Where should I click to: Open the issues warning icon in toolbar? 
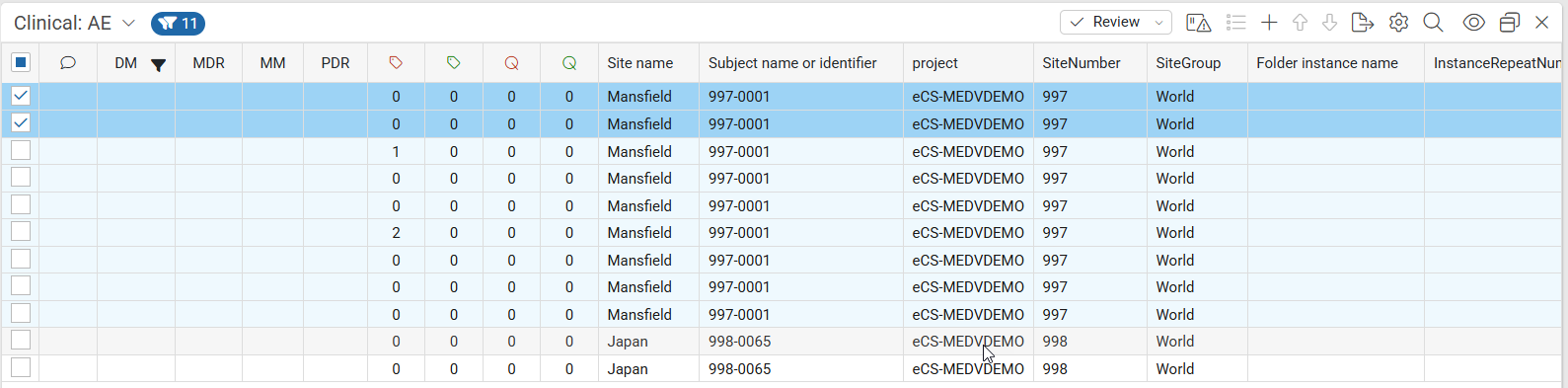(1198, 23)
